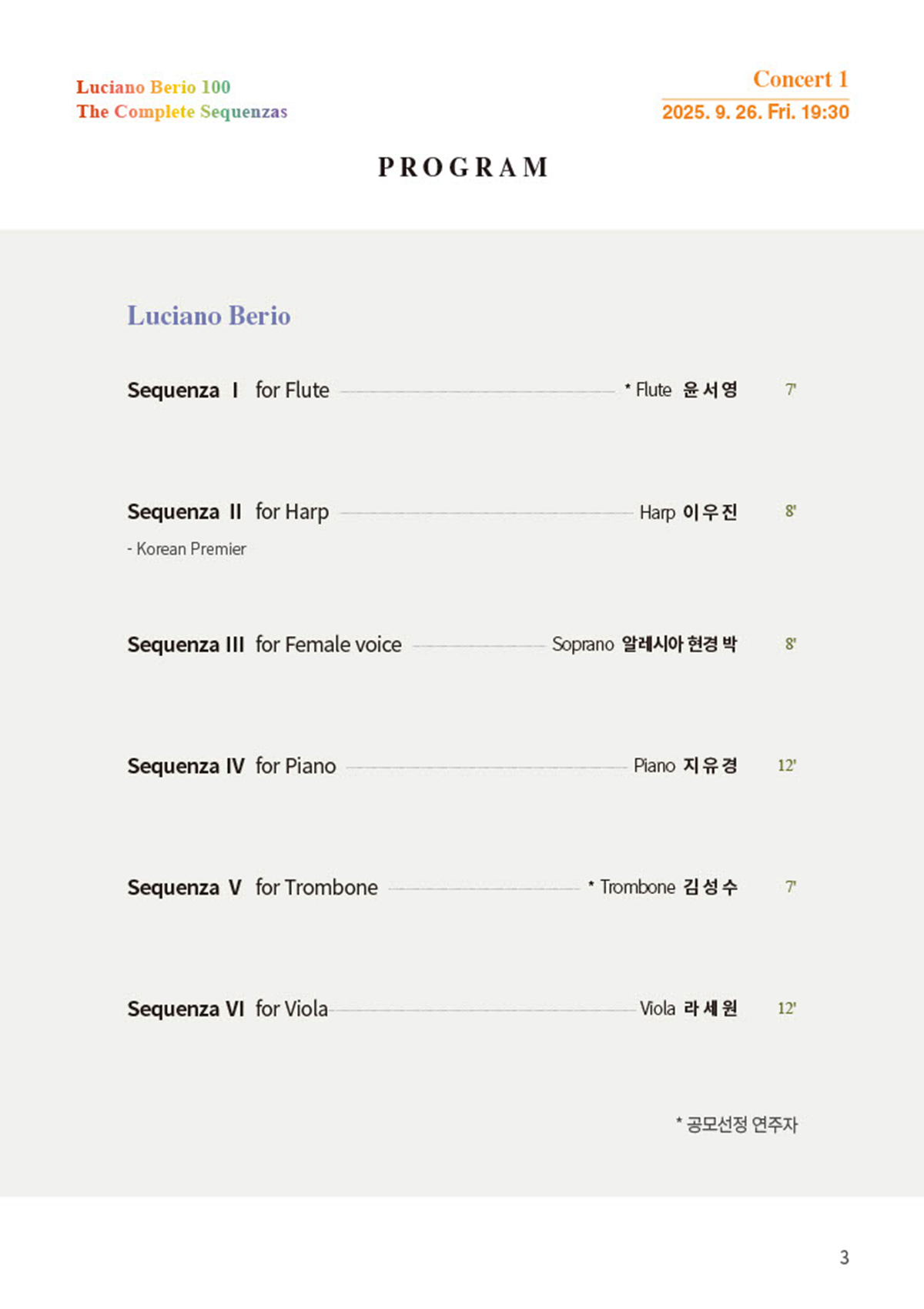Select the Sequenza VI for Viola entry
924x1309 pixels.
point(227,1009)
